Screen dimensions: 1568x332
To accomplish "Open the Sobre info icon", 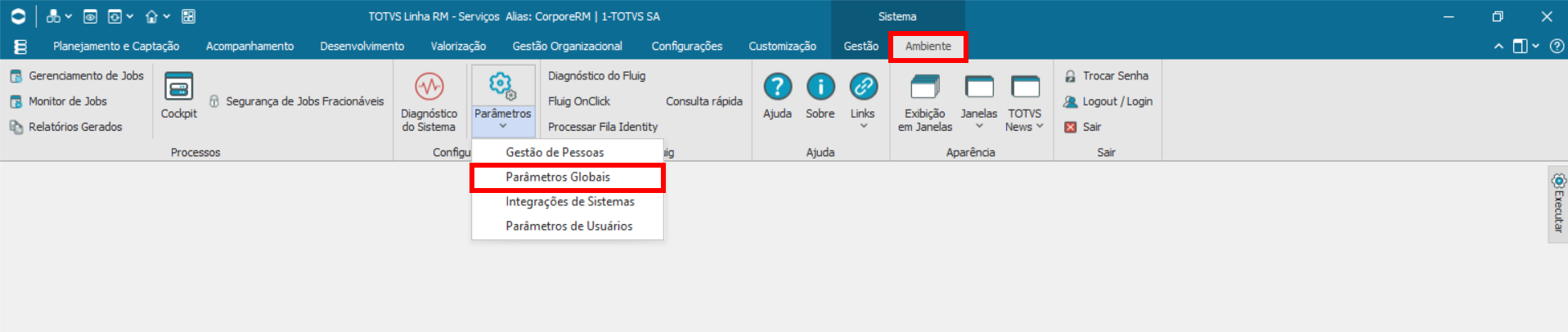I will click(820, 87).
